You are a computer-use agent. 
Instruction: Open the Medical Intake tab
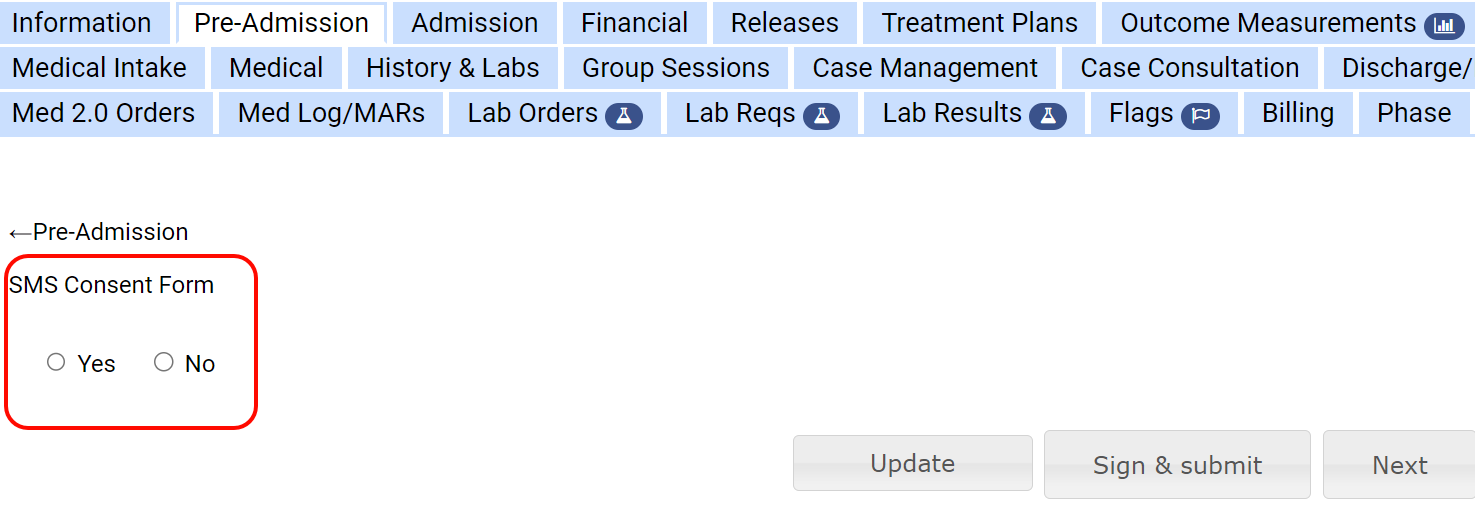pyautogui.click(x=100, y=68)
